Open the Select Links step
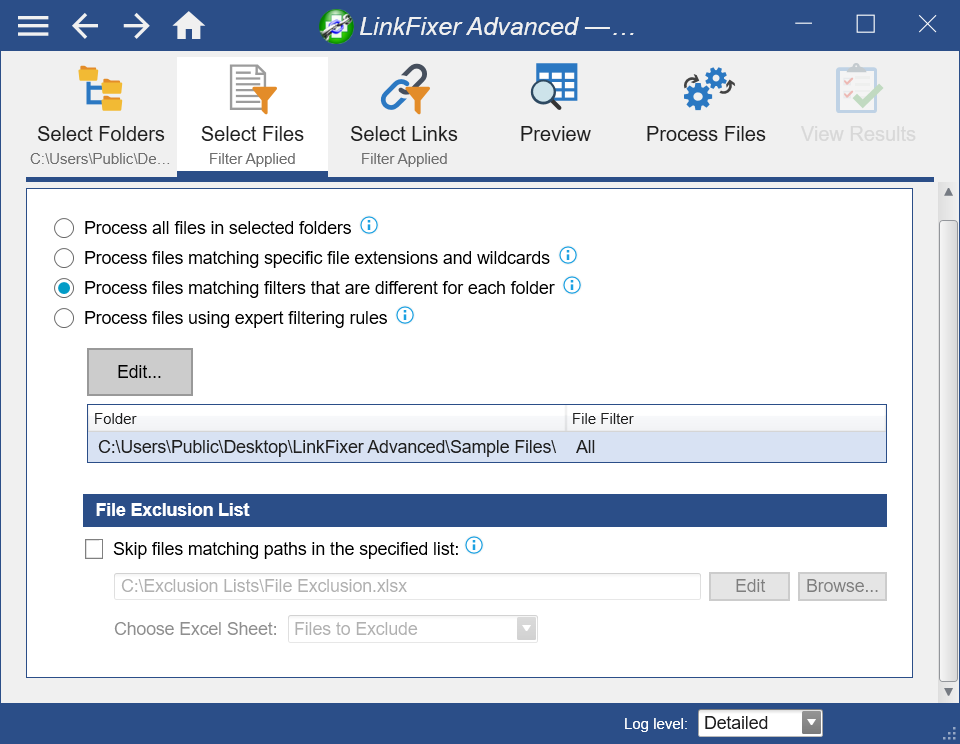The width and height of the screenshot is (960, 744). pos(404,115)
